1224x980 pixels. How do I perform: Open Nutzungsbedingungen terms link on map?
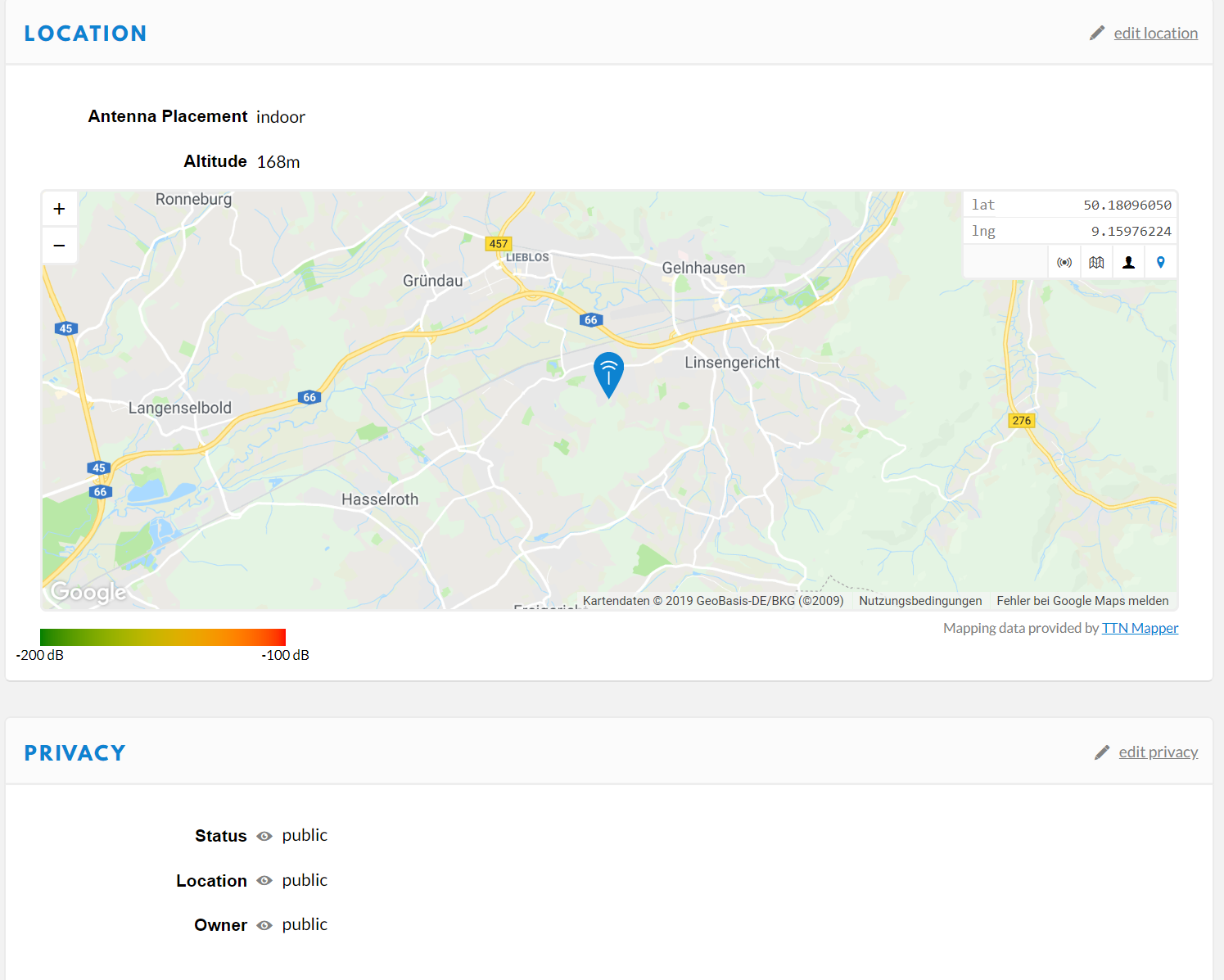(x=920, y=601)
